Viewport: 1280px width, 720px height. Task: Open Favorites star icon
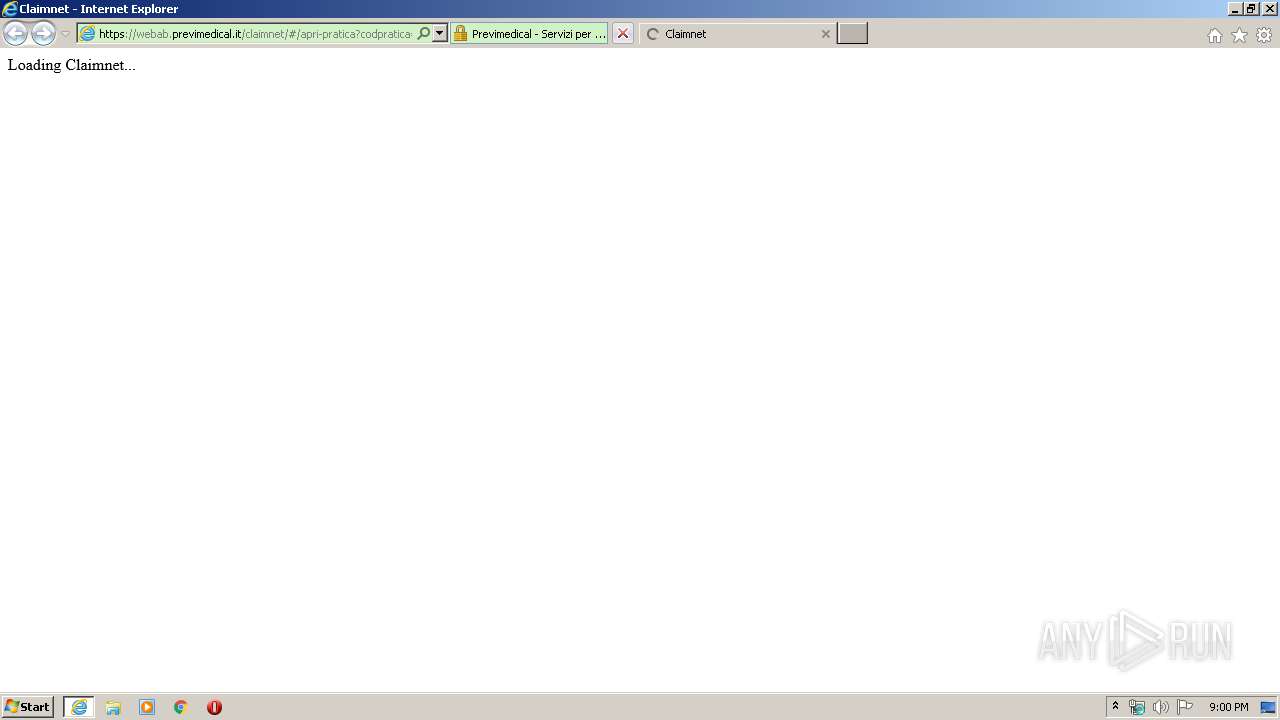tap(1239, 35)
